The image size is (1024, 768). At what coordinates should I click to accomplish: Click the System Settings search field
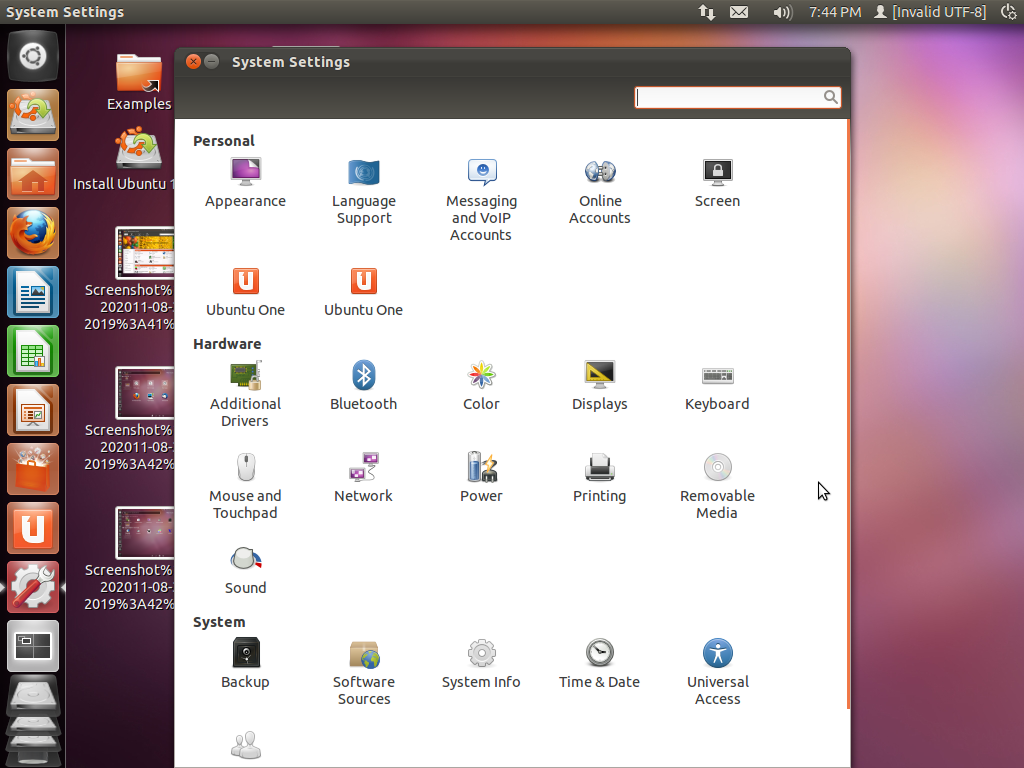tap(737, 97)
